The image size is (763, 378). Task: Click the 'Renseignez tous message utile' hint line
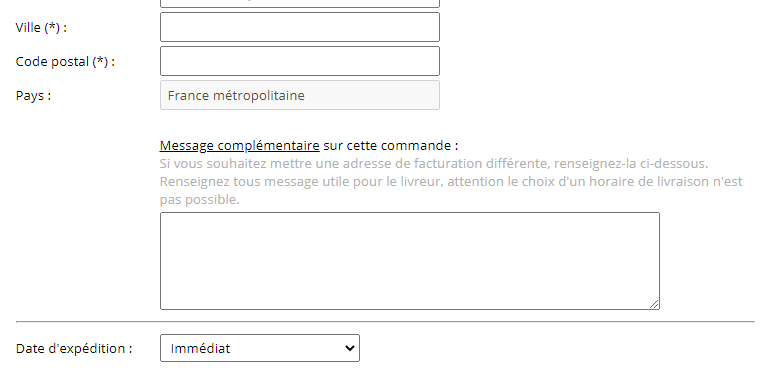pos(451,181)
